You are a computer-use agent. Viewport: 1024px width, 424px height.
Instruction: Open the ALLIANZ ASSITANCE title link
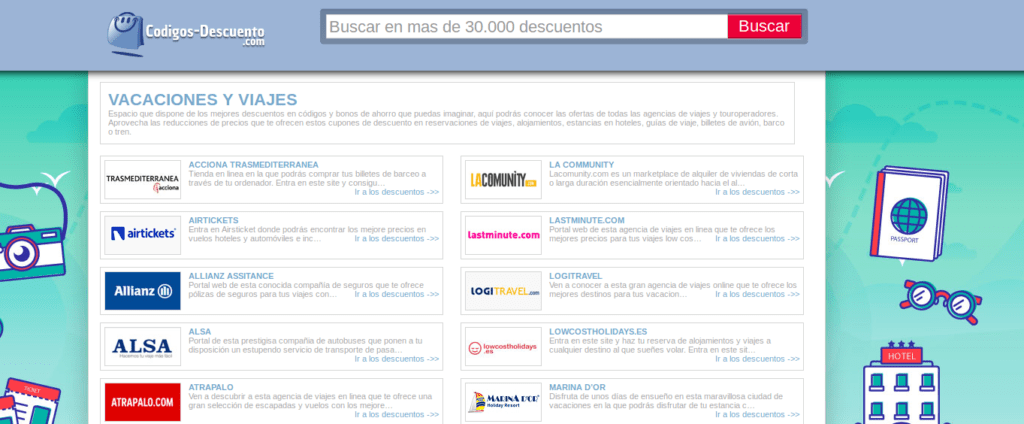[x=231, y=276]
